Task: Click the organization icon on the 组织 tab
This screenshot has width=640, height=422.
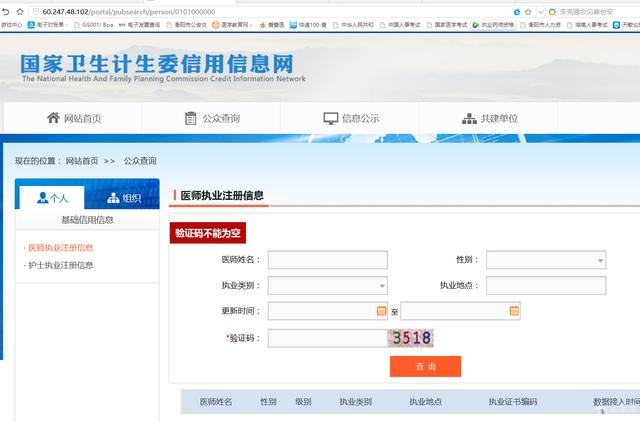Action: [x=113, y=198]
